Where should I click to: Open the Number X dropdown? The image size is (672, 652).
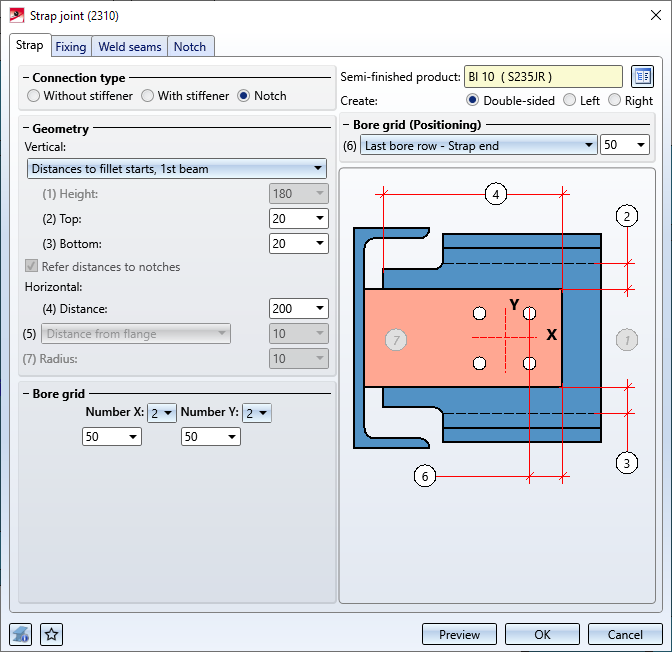(x=162, y=413)
